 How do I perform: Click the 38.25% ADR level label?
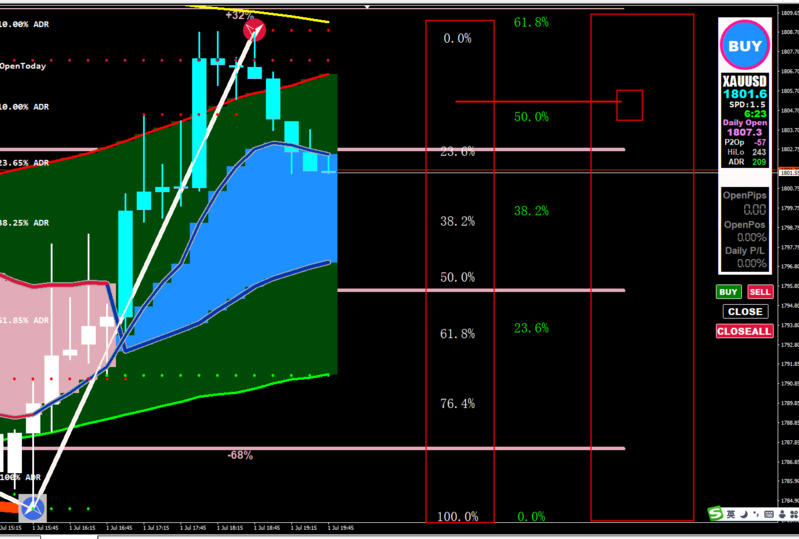(24, 223)
